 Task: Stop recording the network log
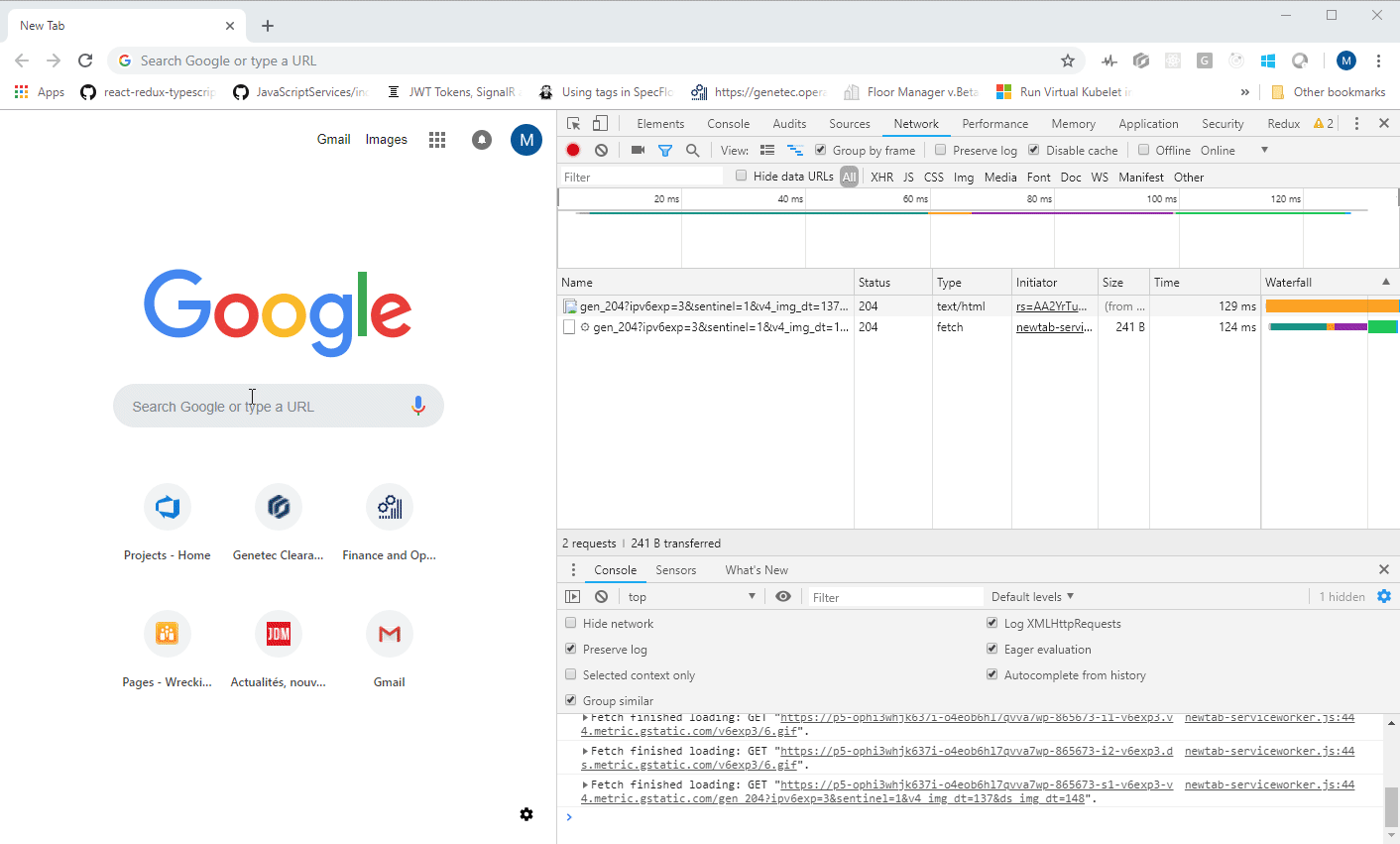tap(573, 150)
